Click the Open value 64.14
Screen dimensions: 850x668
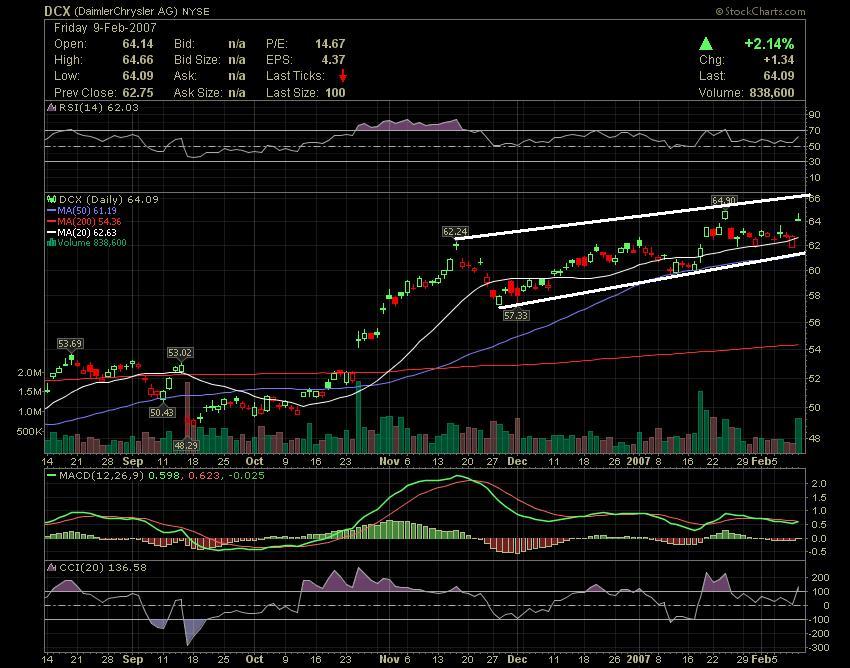point(138,43)
